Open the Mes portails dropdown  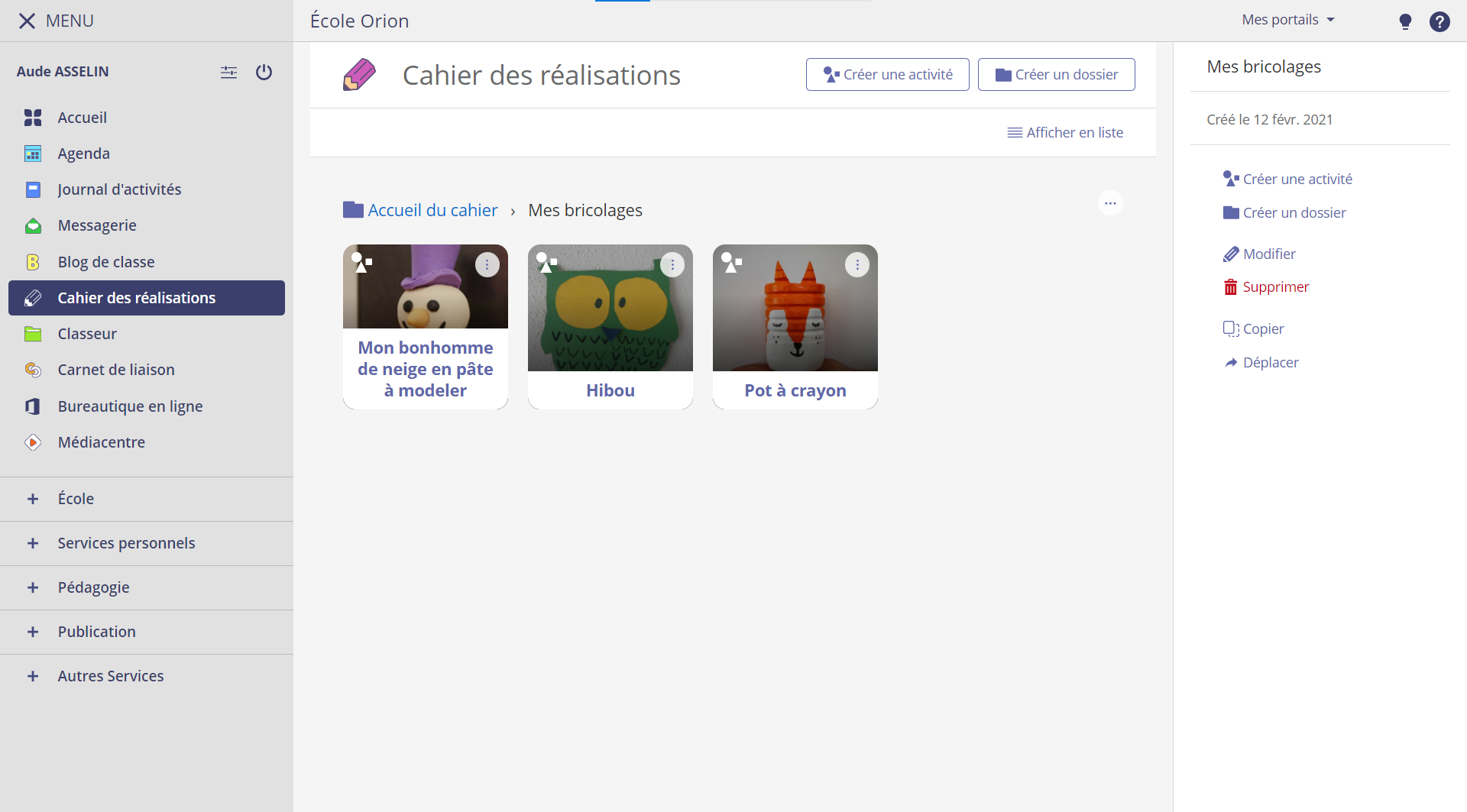pyautogui.click(x=1287, y=20)
